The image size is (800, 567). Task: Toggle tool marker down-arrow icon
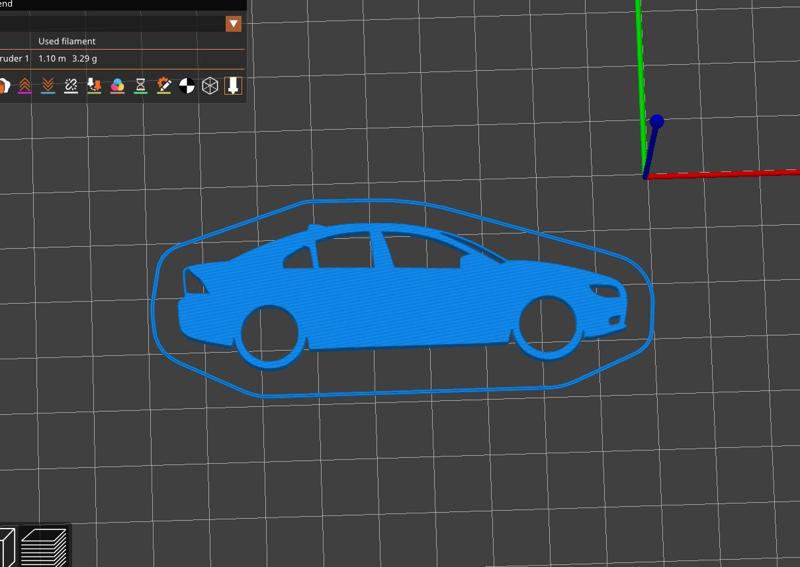tap(233, 86)
